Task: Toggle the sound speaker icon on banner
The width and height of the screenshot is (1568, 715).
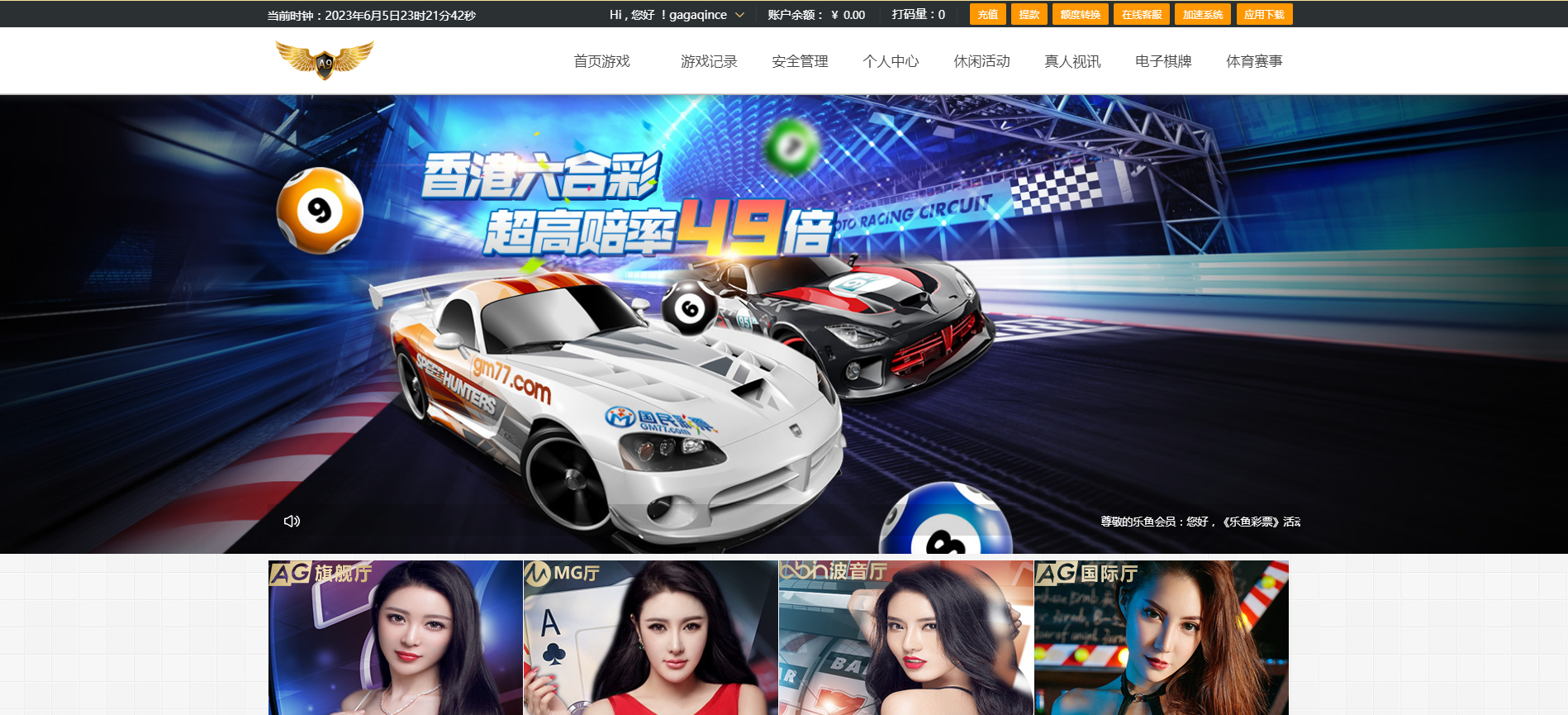Action: click(x=292, y=521)
